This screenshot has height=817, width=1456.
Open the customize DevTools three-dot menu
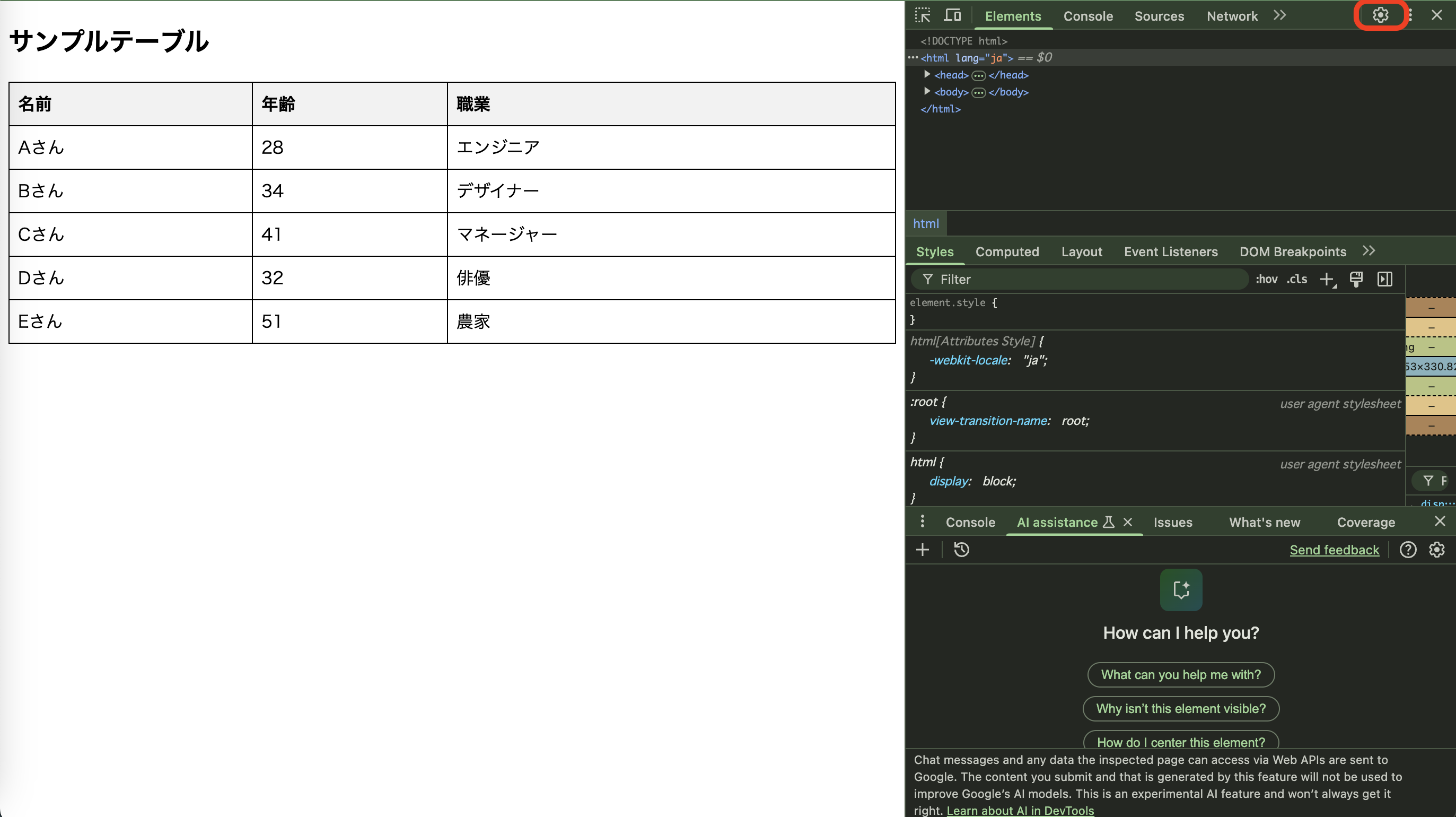point(1410,15)
